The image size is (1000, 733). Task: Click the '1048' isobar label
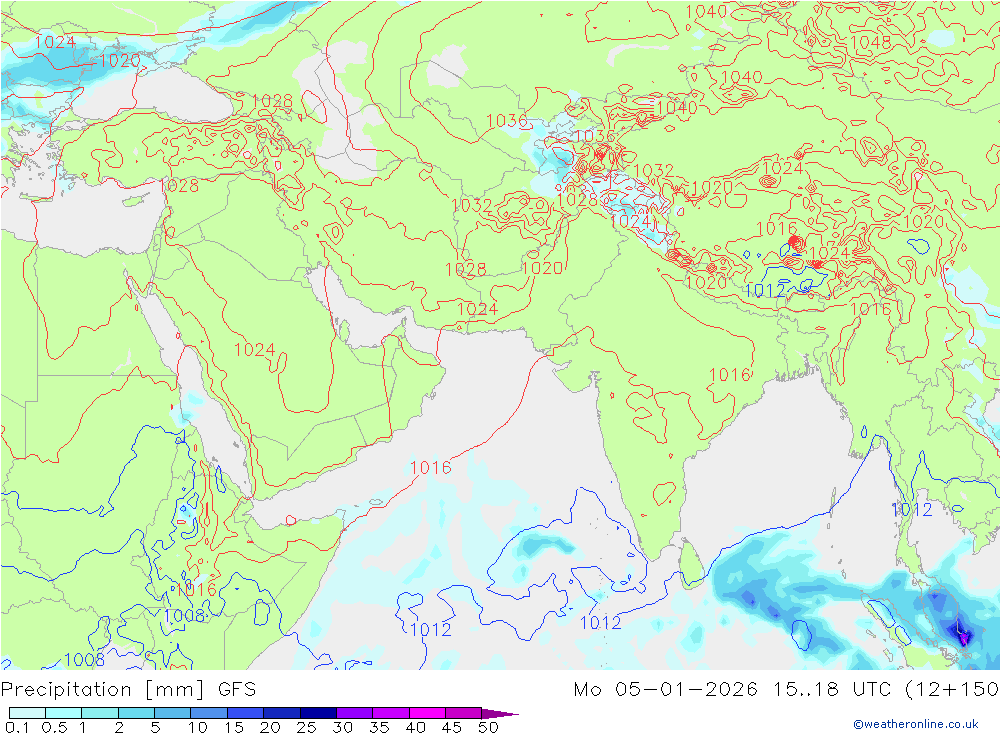tap(871, 42)
